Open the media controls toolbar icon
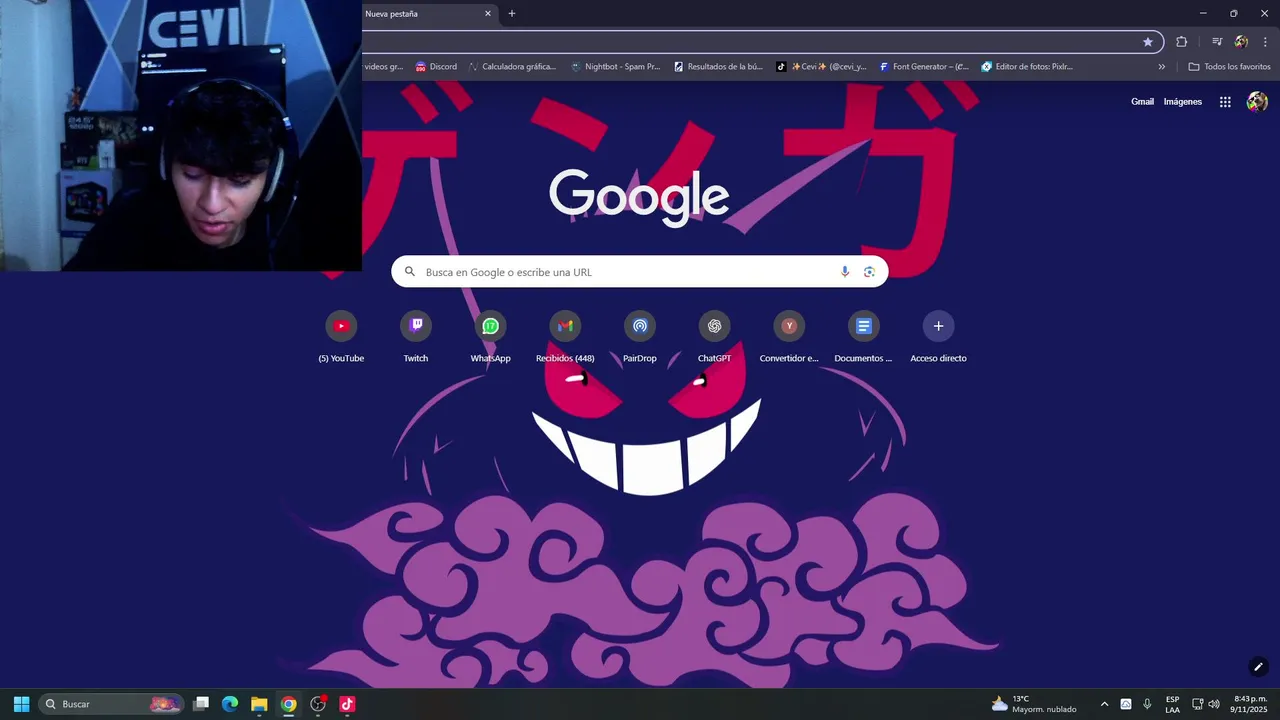The height and width of the screenshot is (720, 1280). pyautogui.click(x=1217, y=42)
